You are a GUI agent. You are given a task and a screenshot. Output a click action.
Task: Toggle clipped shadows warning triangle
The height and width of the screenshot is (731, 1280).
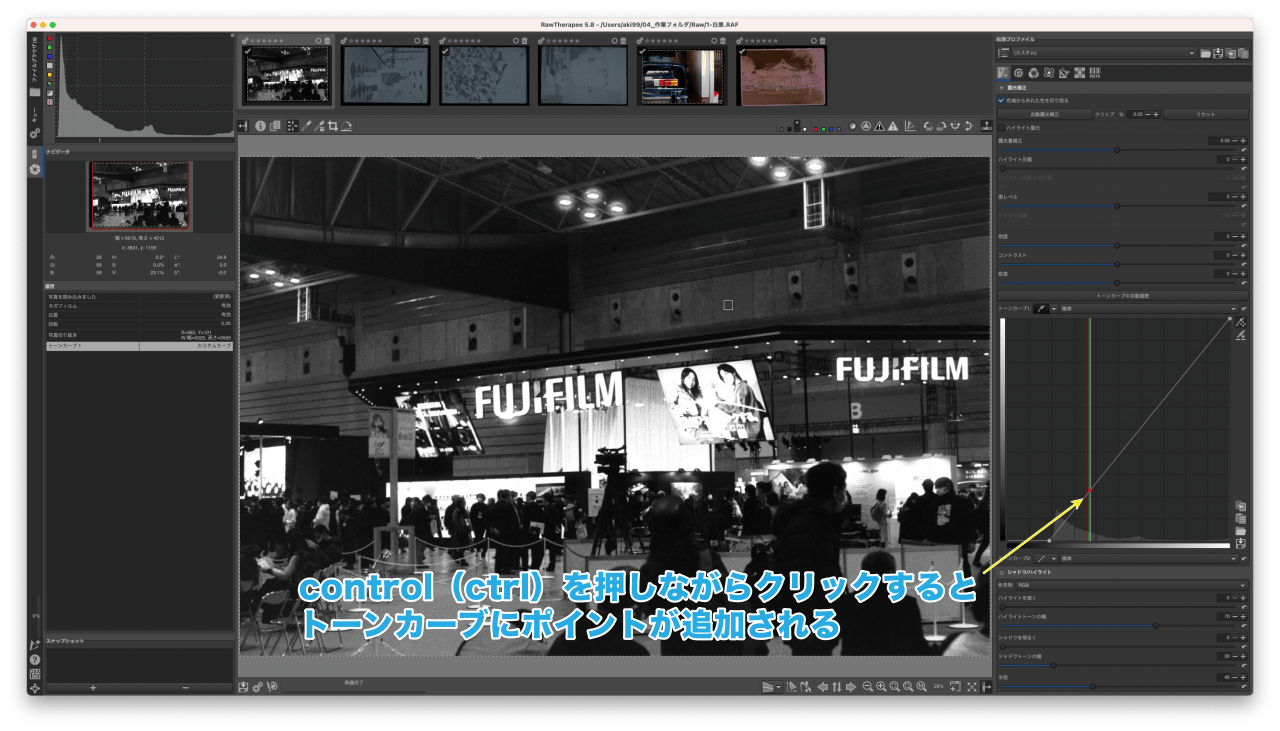pyautogui.click(x=879, y=126)
